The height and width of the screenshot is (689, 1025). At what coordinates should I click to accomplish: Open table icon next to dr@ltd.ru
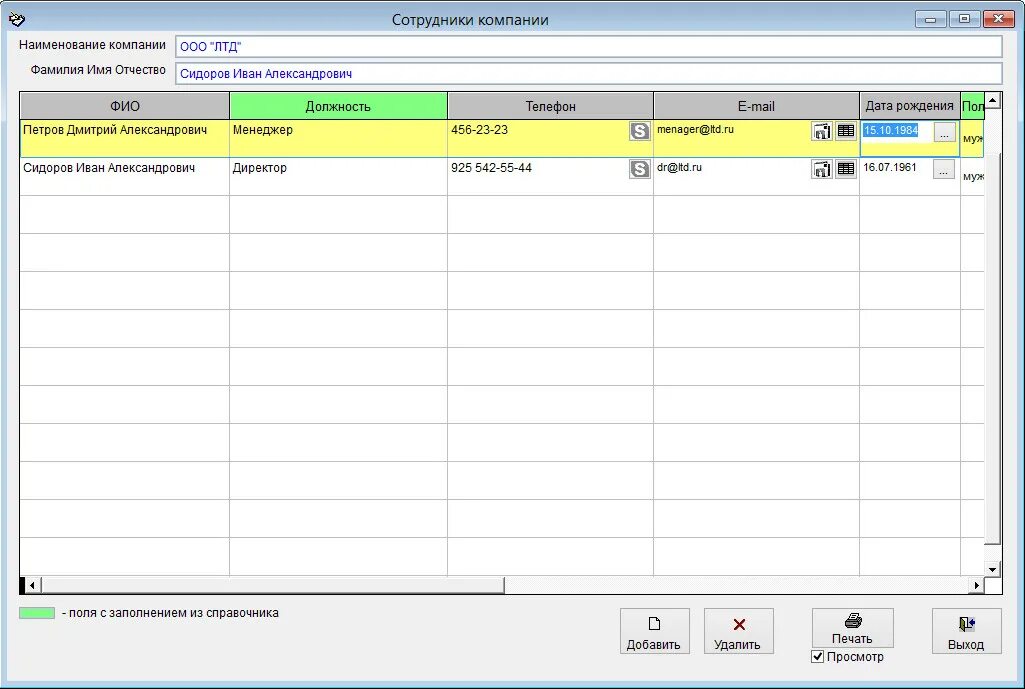click(x=846, y=169)
